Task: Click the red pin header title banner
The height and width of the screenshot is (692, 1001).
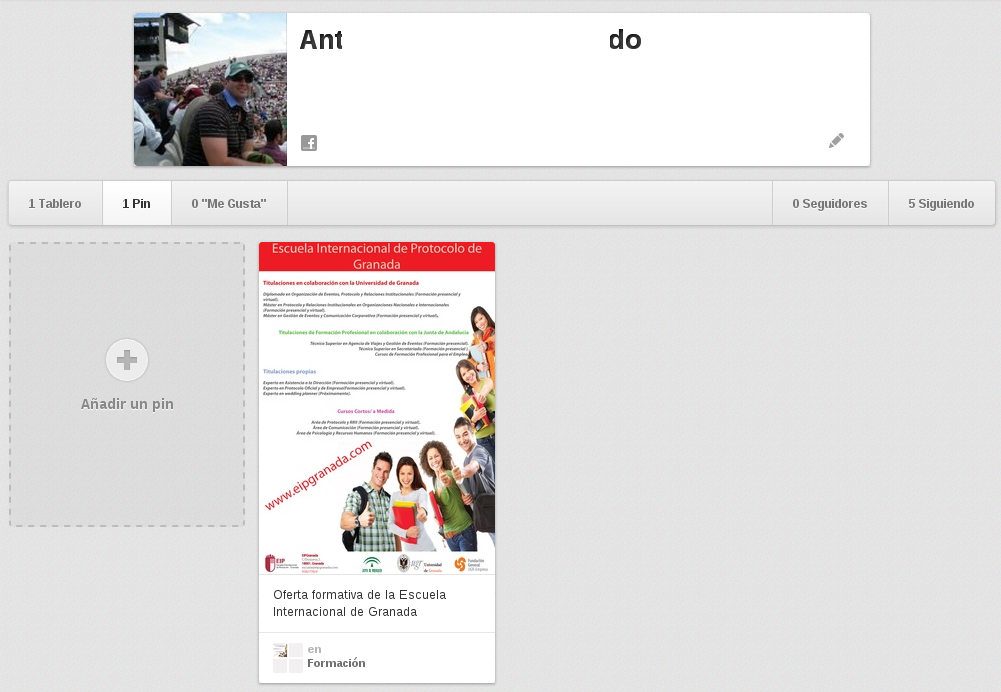Action: (x=377, y=256)
